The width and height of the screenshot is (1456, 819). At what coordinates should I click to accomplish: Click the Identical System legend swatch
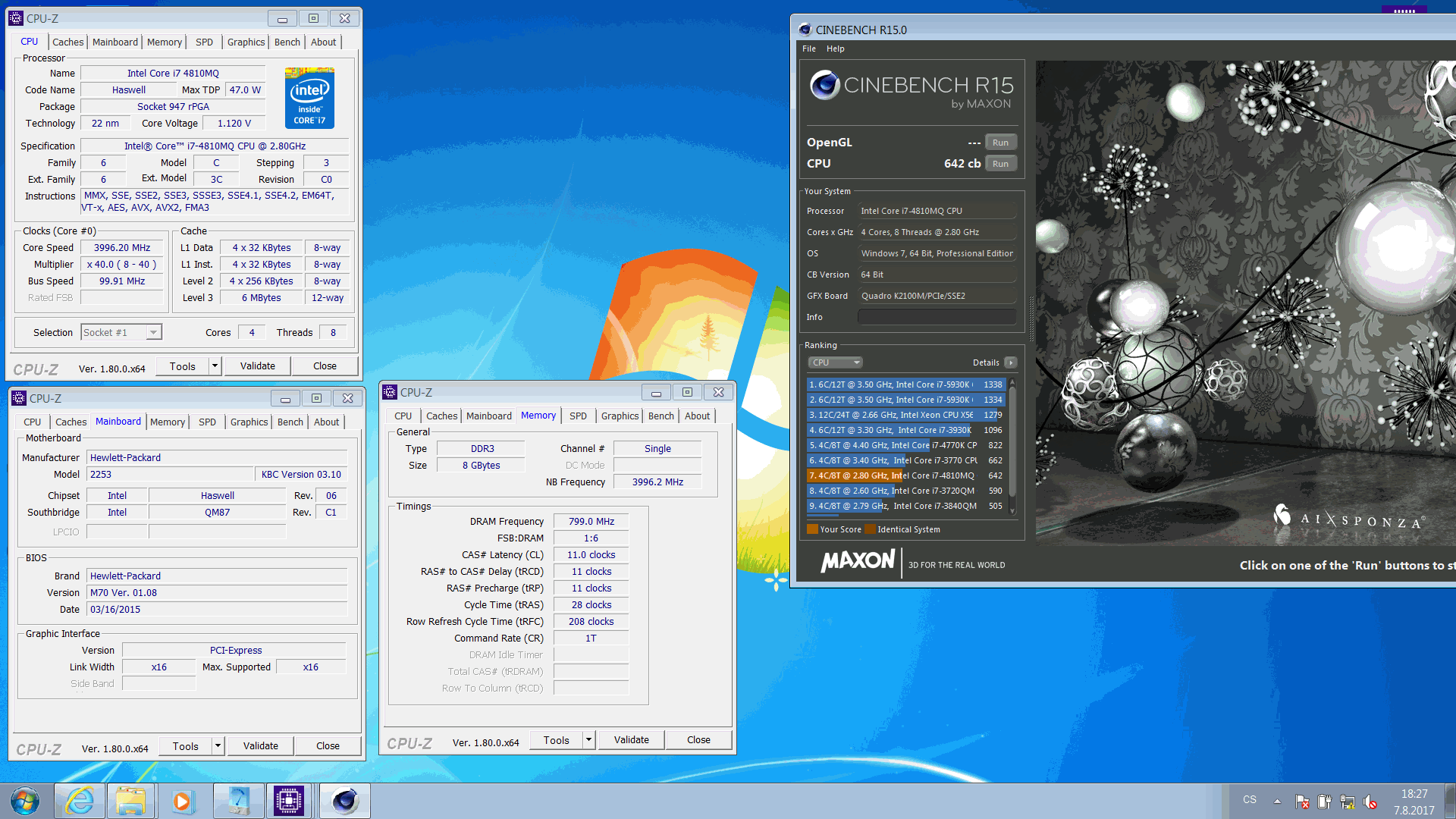(x=870, y=529)
